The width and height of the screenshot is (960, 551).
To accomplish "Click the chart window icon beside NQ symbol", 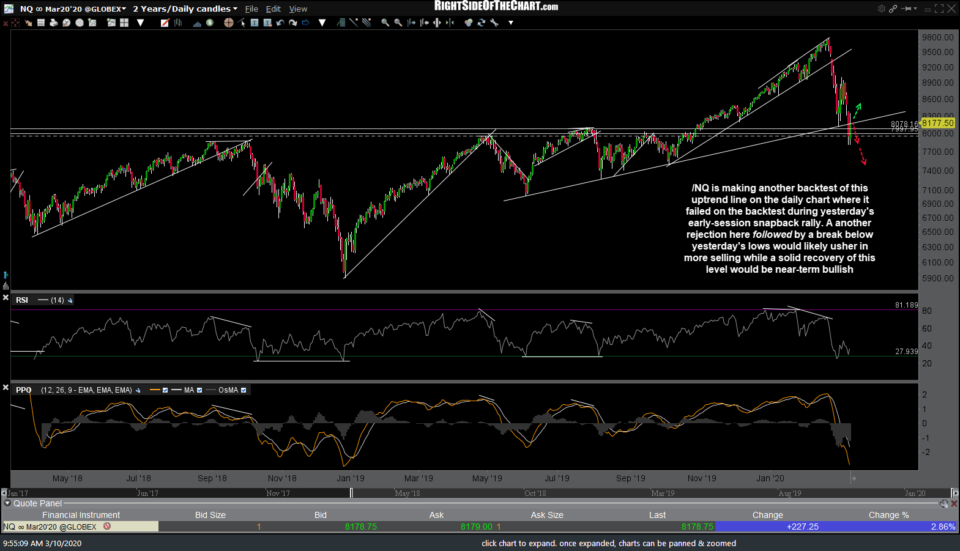I will pyautogui.click(x=9, y=9).
